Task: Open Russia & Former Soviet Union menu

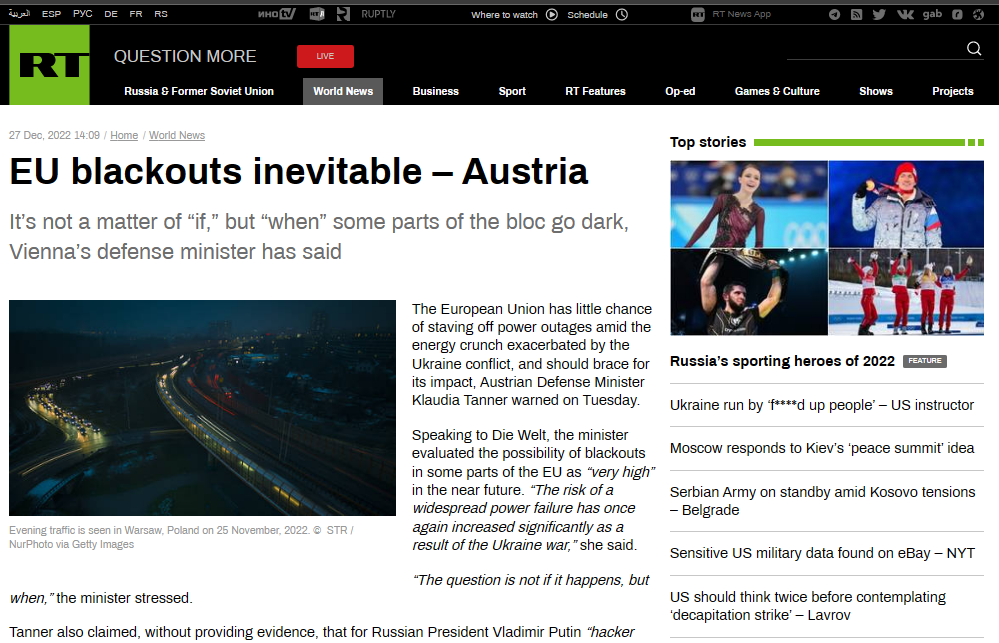Action: (x=199, y=91)
